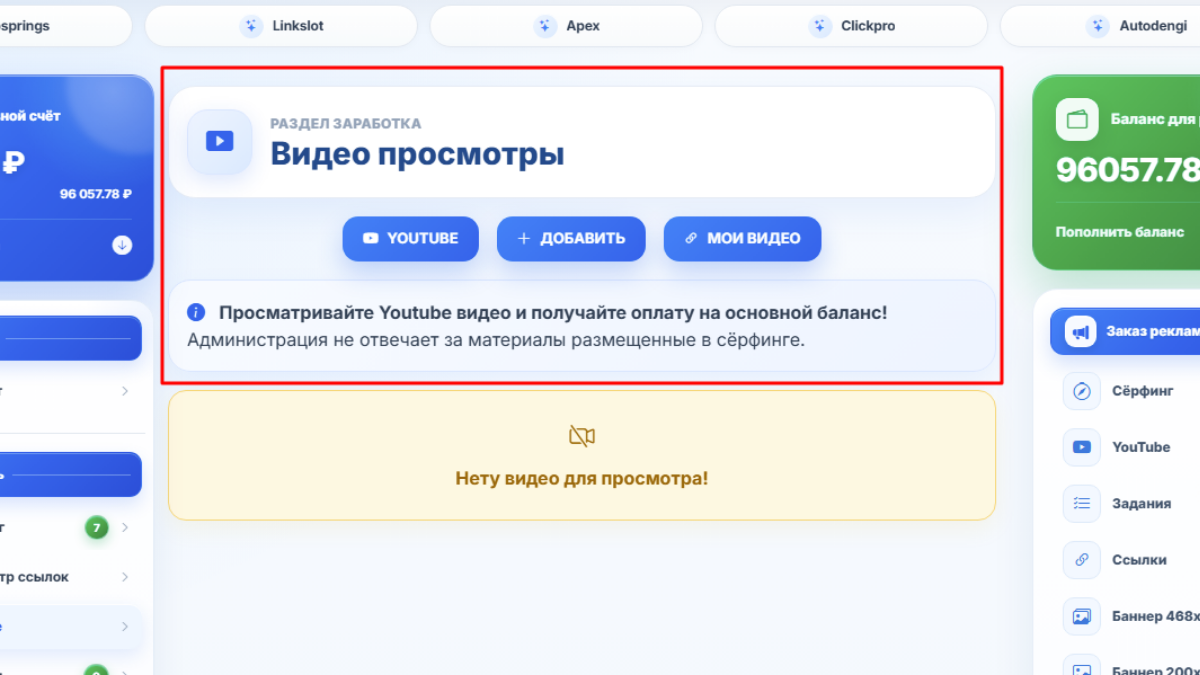This screenshot has height=675, width=1200.
Task: Click the round download arrow in blue account card
Action: tap(122, 245)
